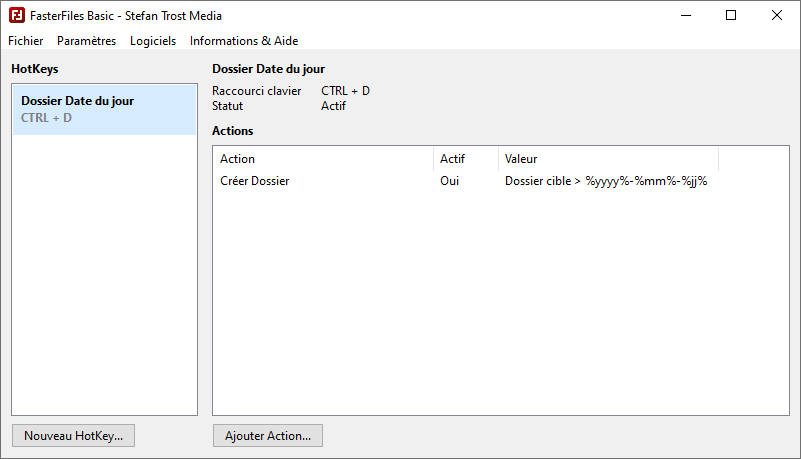Click the FasterFiles app icon in title bar

click(x=16, y=16)
